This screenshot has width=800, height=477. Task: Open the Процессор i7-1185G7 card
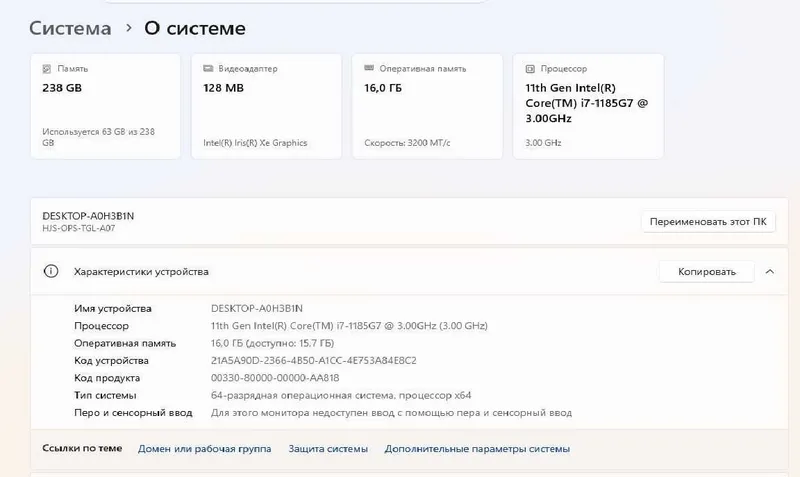588,106
